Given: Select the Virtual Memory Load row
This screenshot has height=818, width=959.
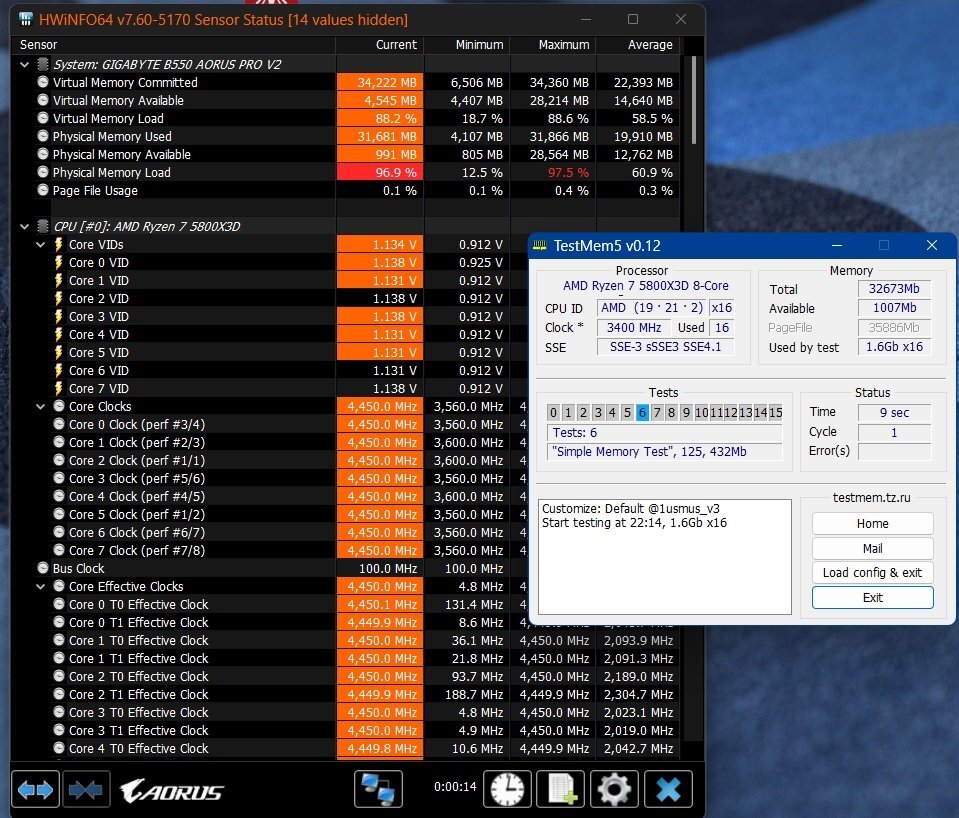Looking at the screenshot, I should (x=346, y=118).
